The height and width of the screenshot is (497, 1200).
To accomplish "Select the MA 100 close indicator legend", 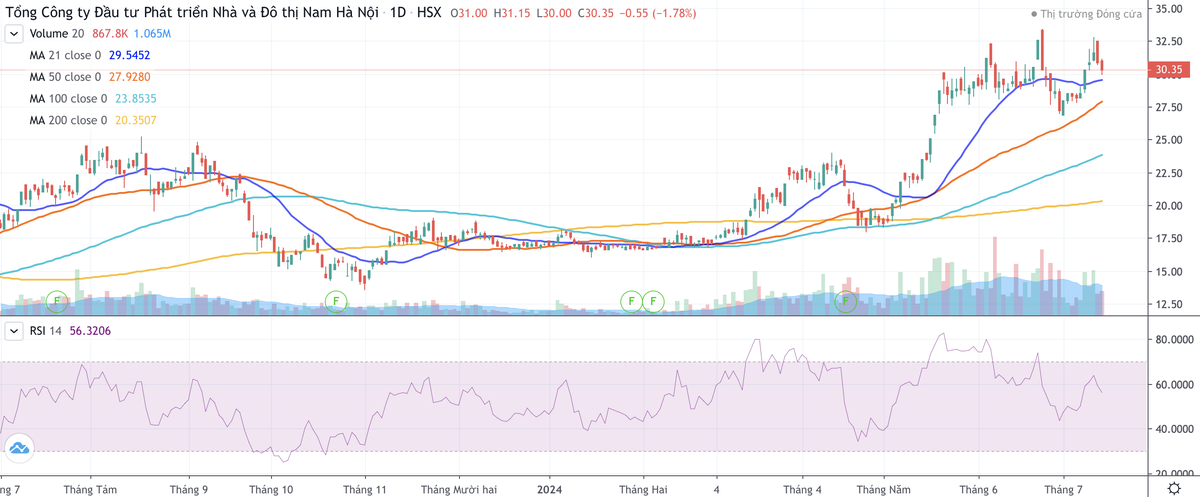I will pos(68,99).
